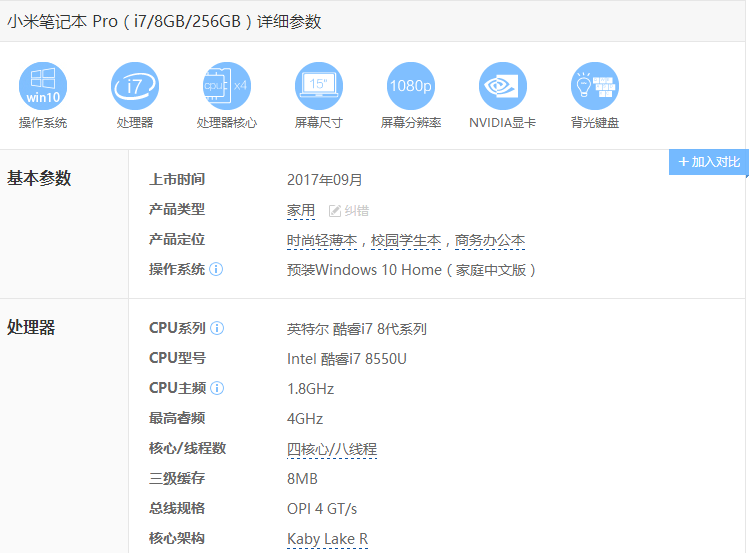Click the 15-inch screen size icon
The image size is (750, 553).
[319, 86]
